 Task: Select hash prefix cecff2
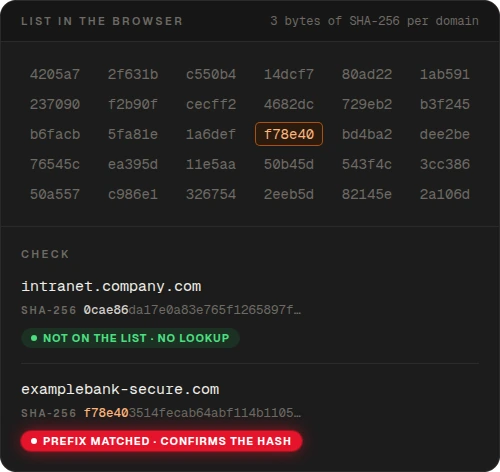pos(211,104)
